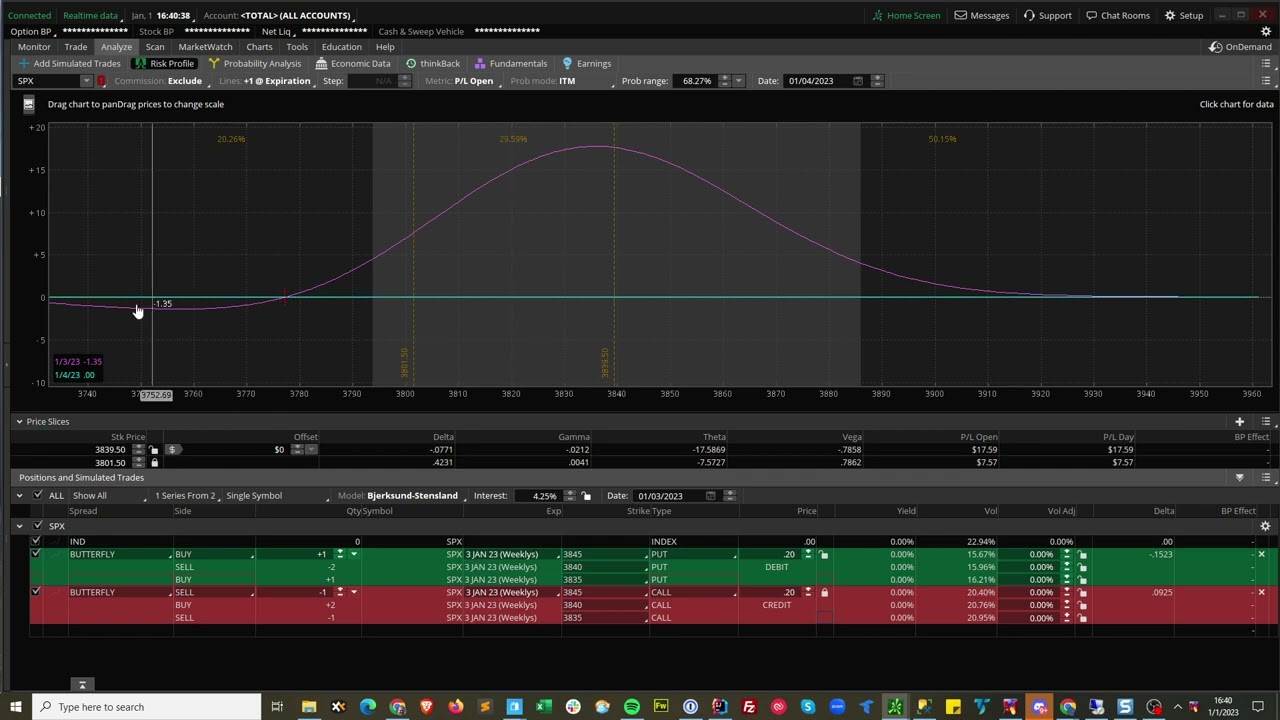Open 1 Series From 2 dropdown
Viewport: 1280px width, 720px height.
(185, 496)
